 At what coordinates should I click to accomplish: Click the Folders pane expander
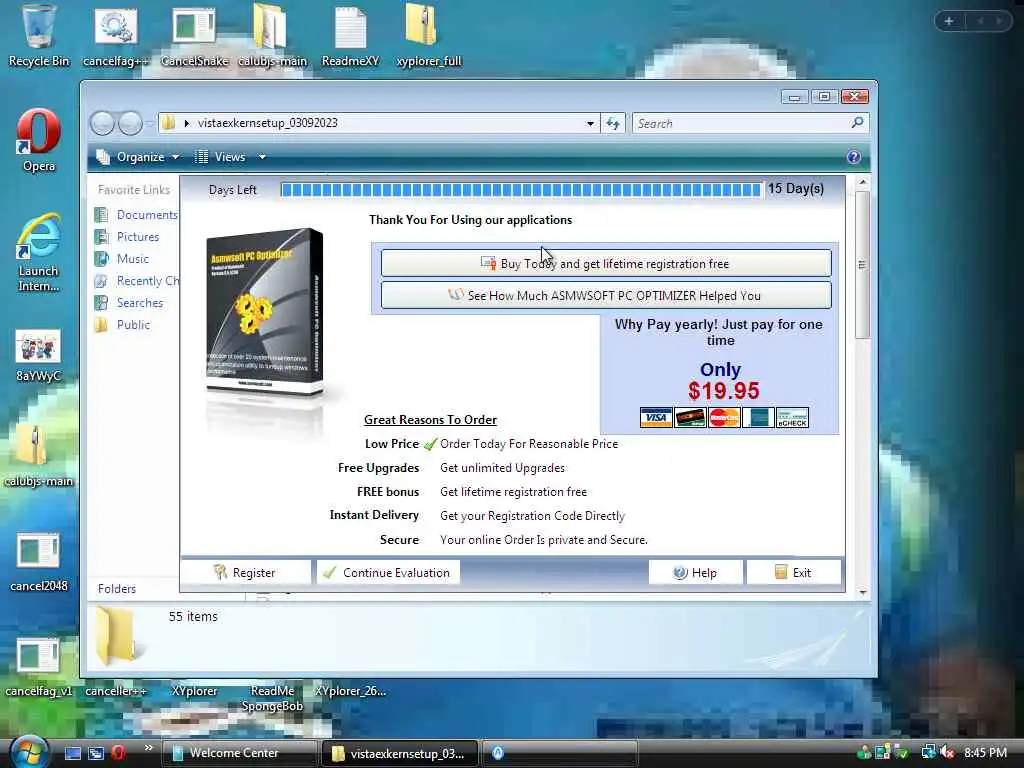(x=117, y=588)
